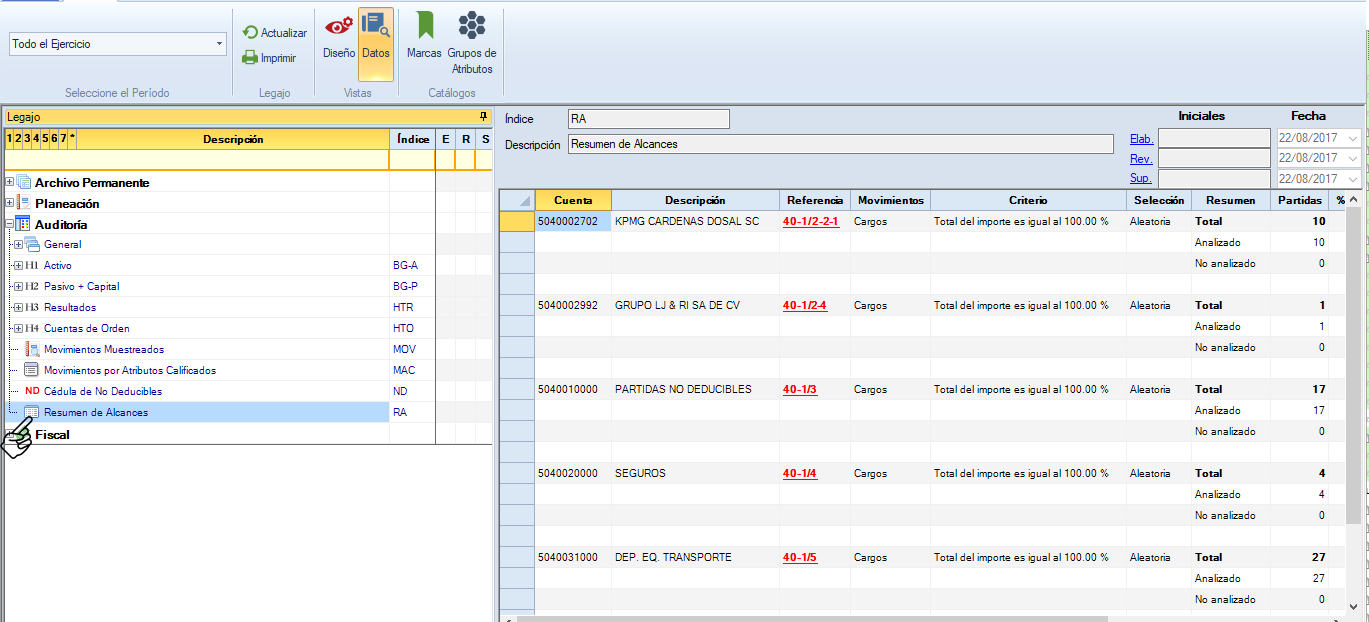Open Cédula de No Deducibles item
Image resolution: width=1369 pixels, height=622 pixels.
click(x=102, y=391)
